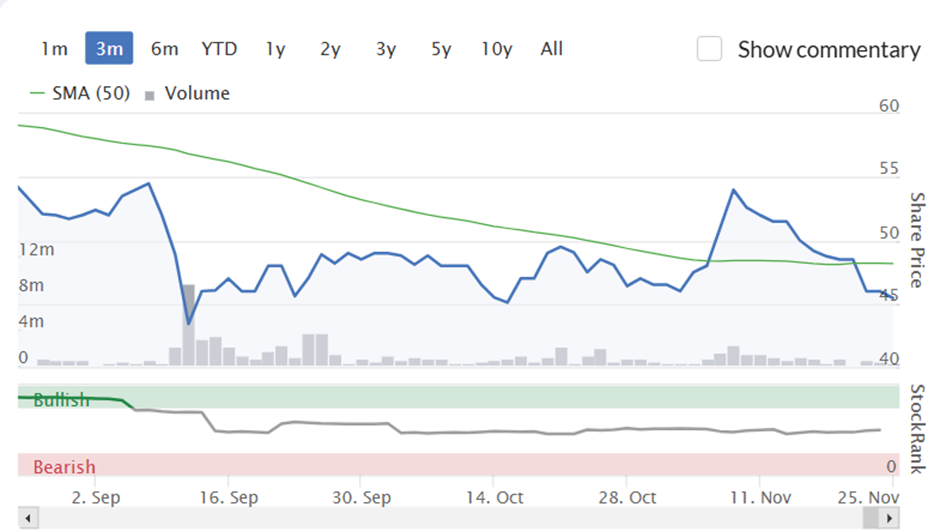Show the 10y price history
This screenshot has height=531, width=940.
point(497,49)
